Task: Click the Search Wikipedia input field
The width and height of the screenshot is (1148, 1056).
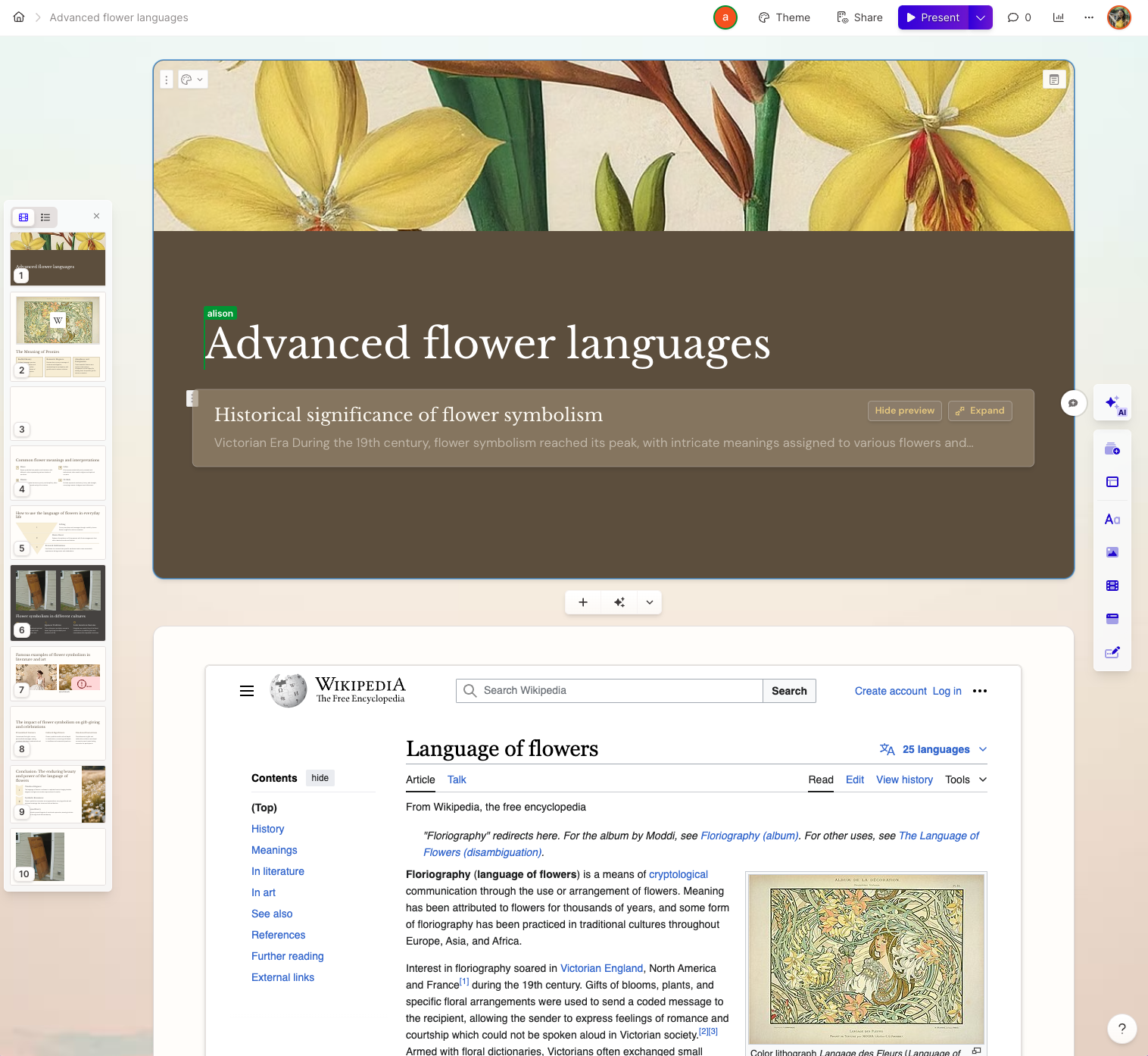Action: [610, 691]
